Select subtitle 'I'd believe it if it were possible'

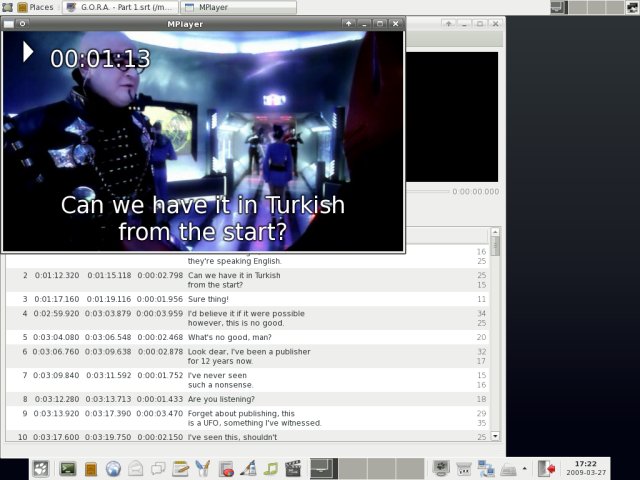(247, 318)
